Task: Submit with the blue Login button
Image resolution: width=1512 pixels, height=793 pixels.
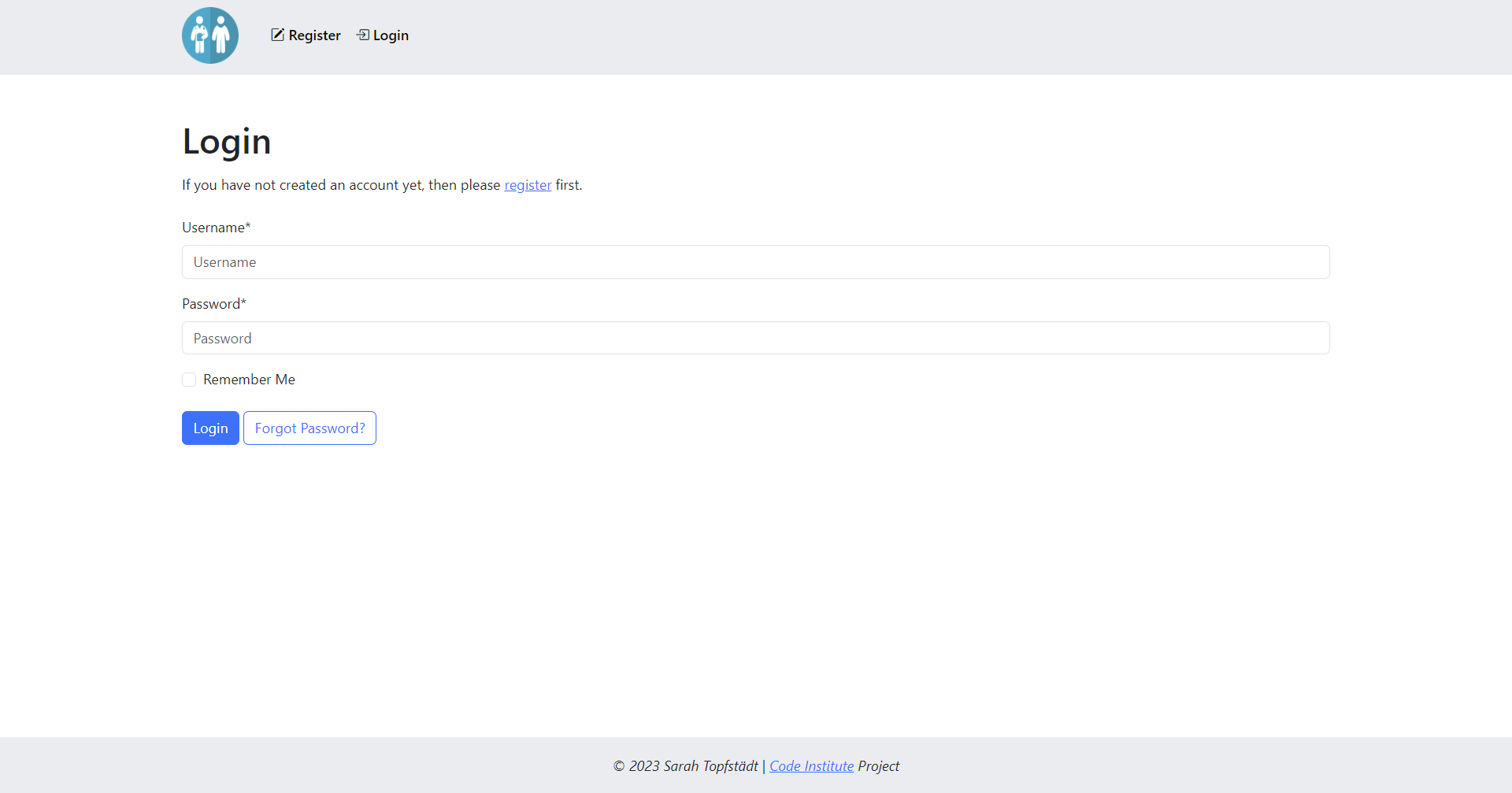Action: click(x=210, y=428)
